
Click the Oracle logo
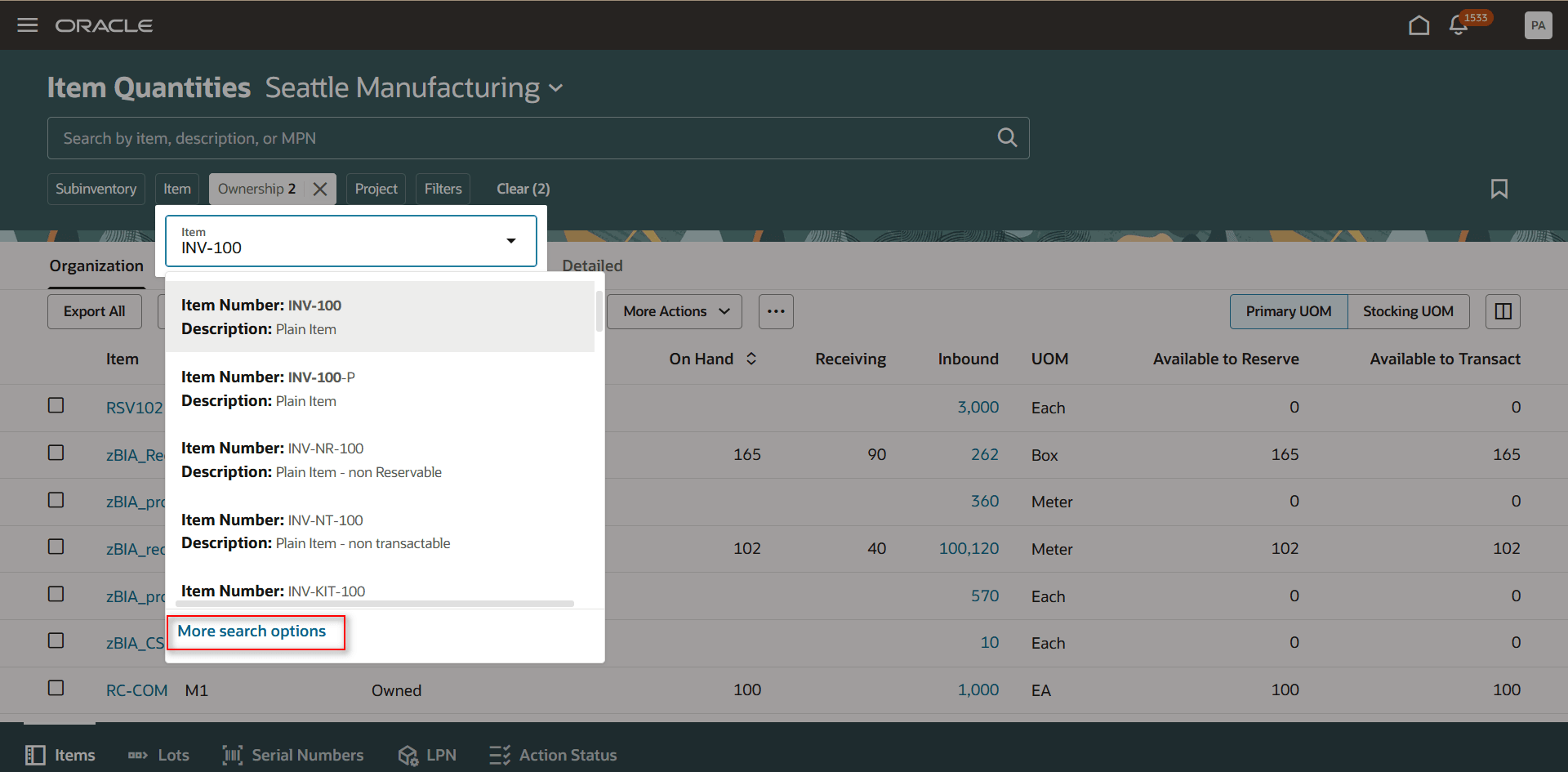(x=104, y=25)
